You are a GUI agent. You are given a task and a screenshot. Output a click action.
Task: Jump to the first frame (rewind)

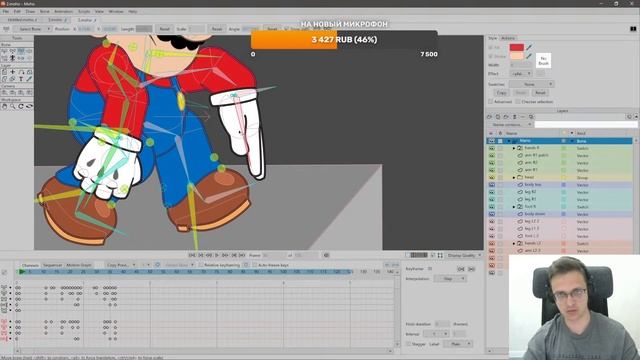tap(192, 255)
